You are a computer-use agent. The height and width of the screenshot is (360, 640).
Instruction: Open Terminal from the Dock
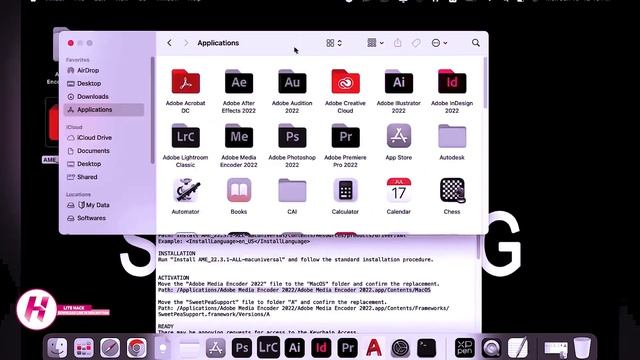tap(427, 348)
